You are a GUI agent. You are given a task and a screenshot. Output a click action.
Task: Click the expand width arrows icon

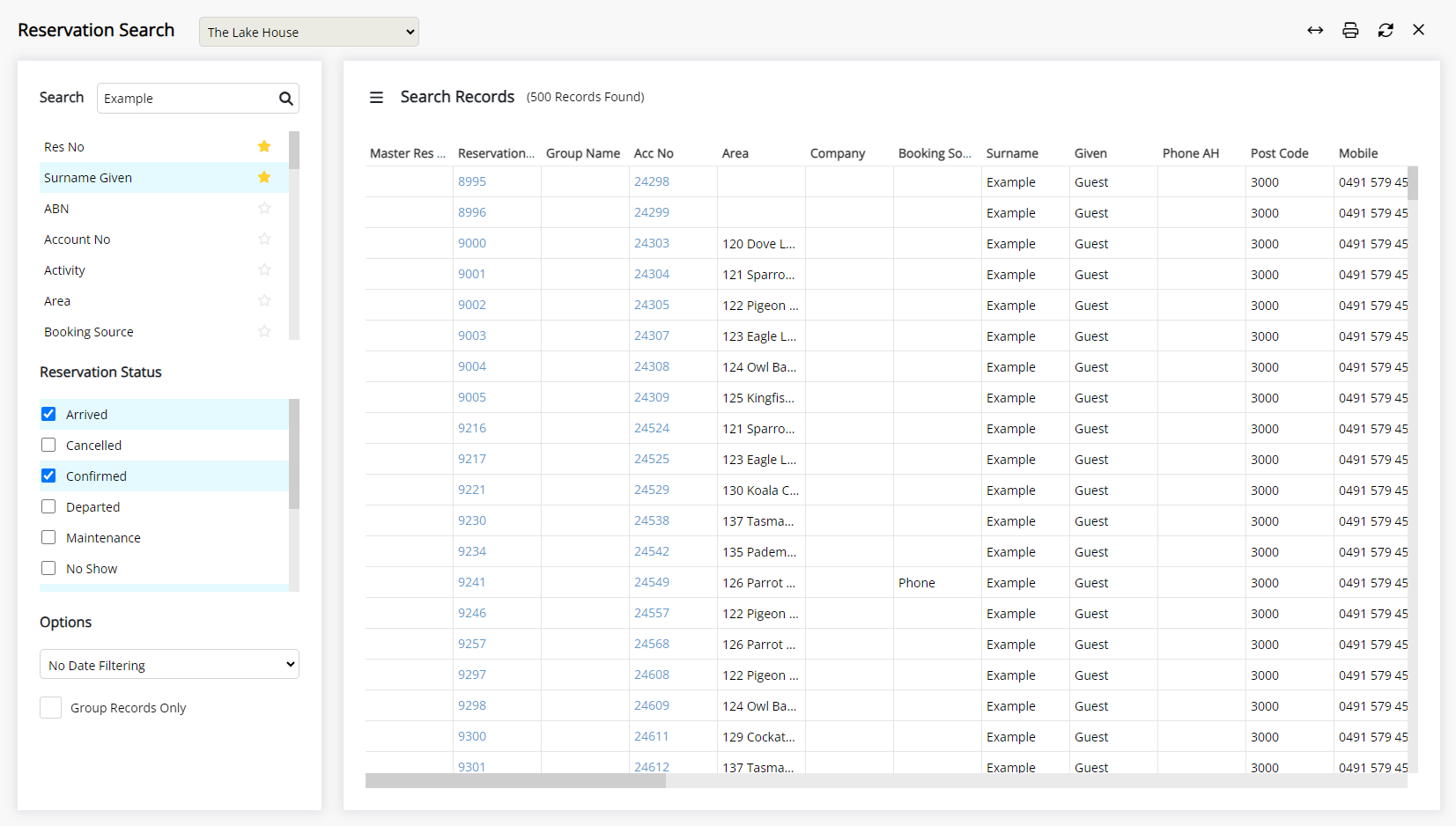tap(1315, 30)
